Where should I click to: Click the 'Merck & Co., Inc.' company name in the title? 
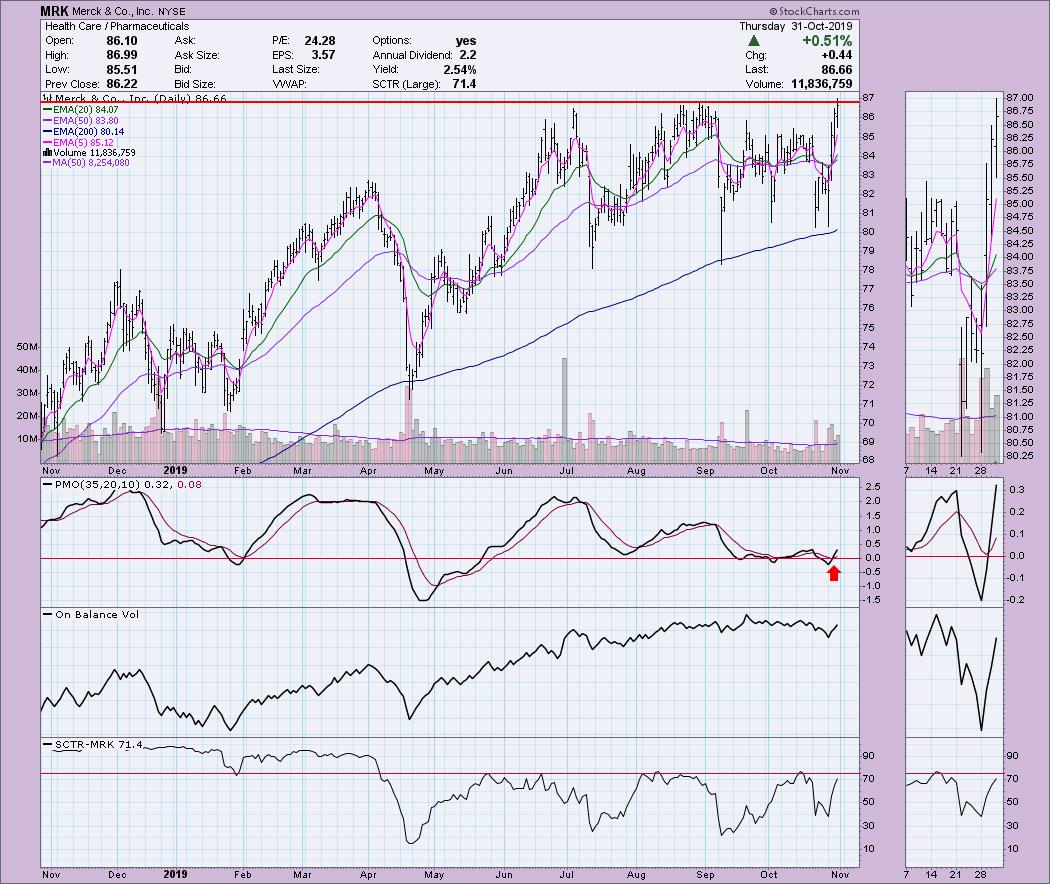pos(111,11)
